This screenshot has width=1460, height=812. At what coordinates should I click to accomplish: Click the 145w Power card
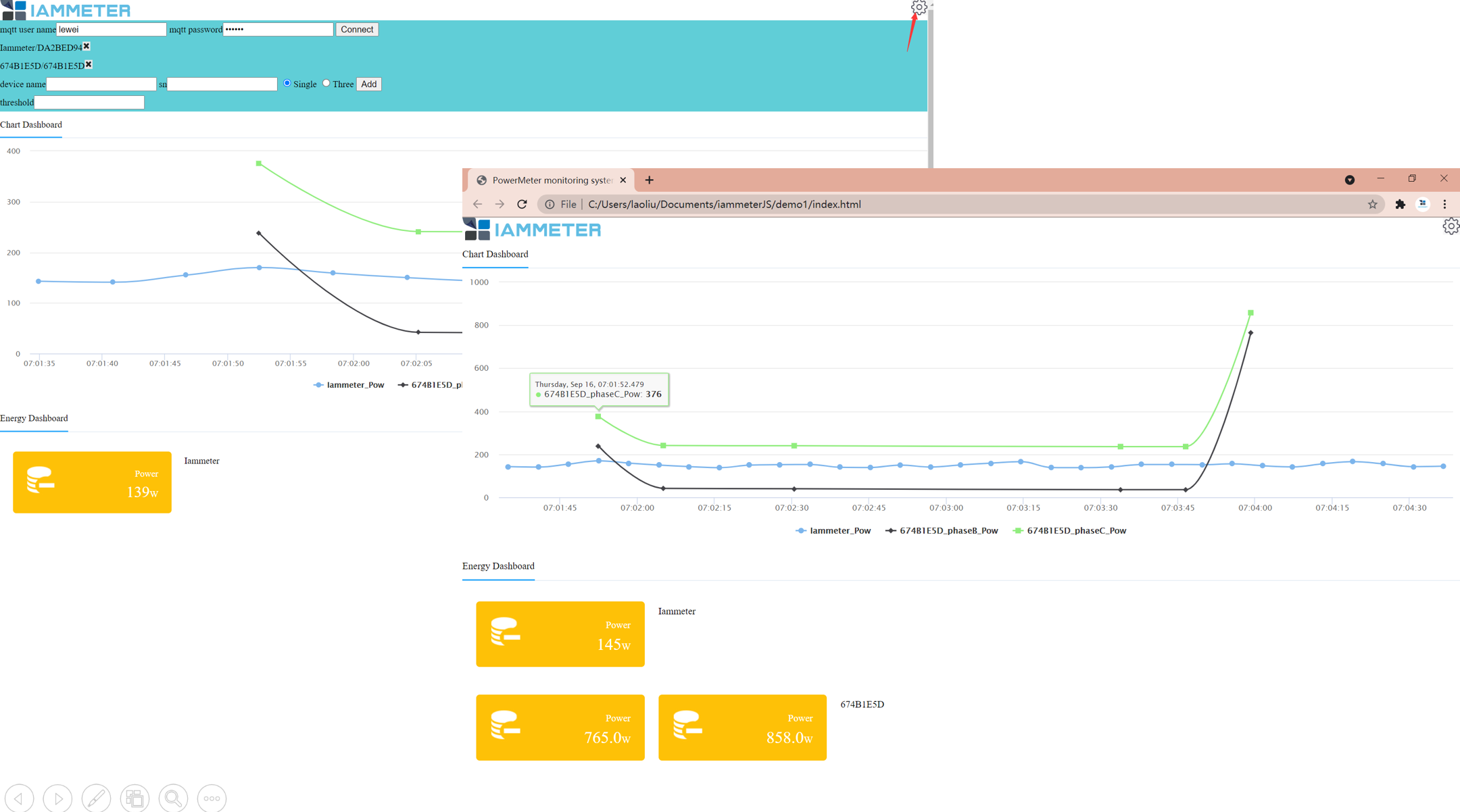click(x=560, y=634)
